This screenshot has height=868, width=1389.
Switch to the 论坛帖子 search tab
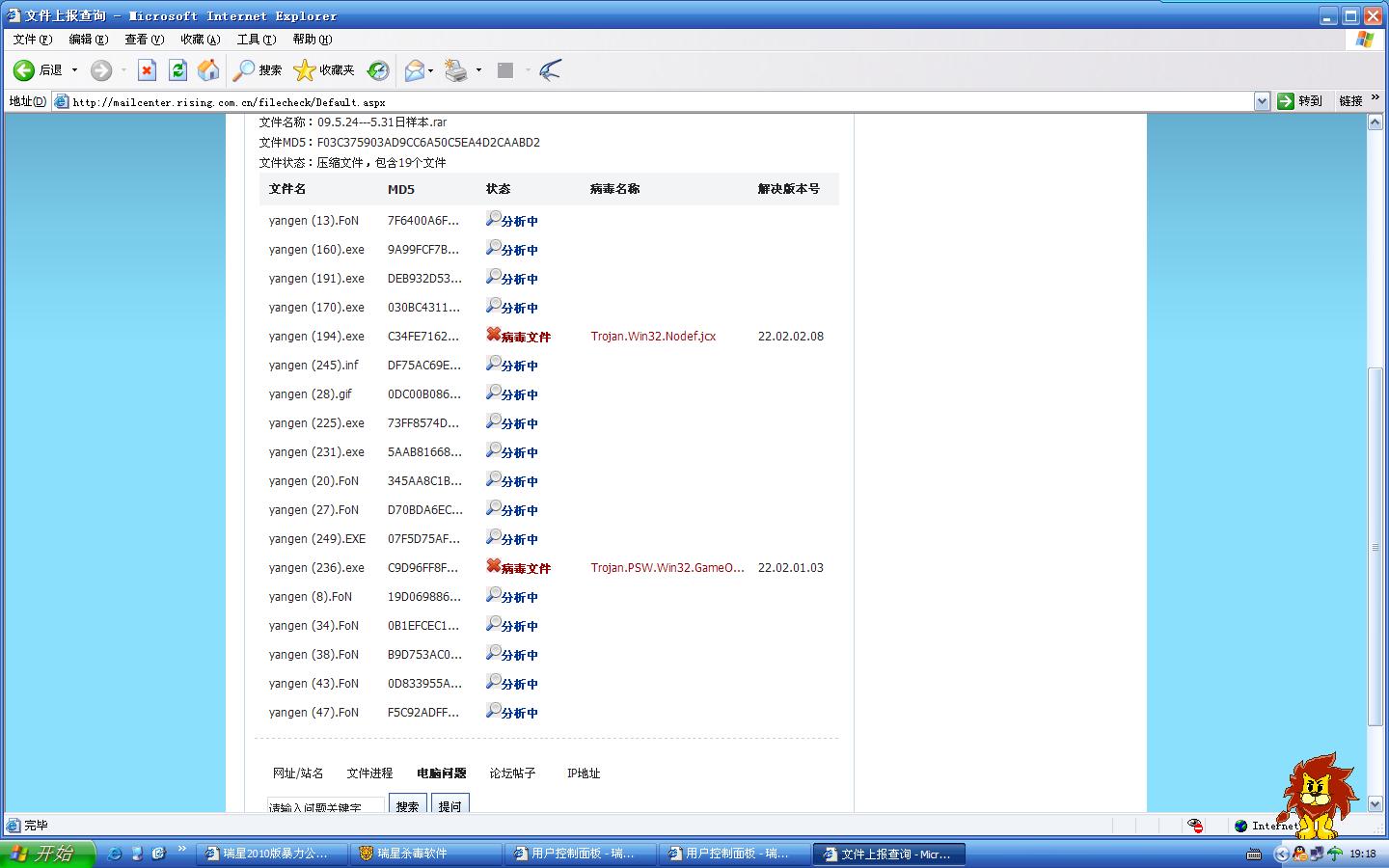click(512, 773)
